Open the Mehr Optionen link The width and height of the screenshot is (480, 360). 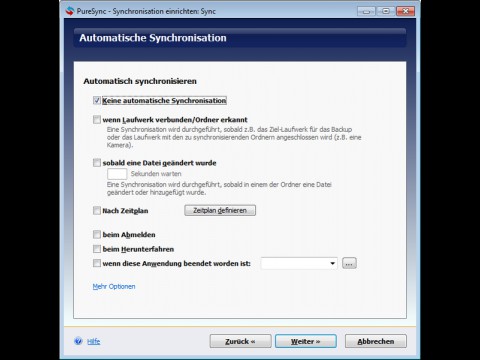tap(114, 286)
